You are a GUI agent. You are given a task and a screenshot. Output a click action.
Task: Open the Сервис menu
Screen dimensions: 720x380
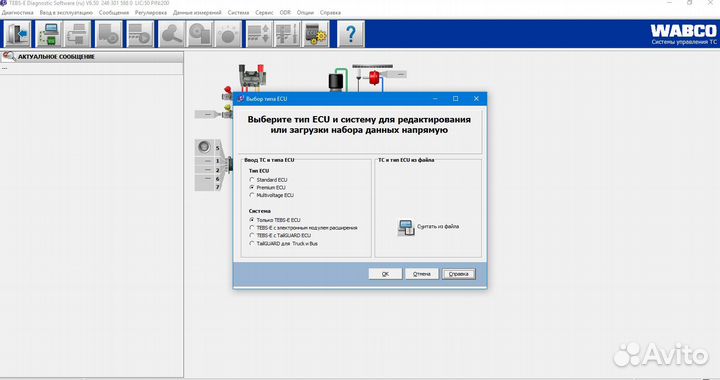pyautogui.click(x=264, y=13)
